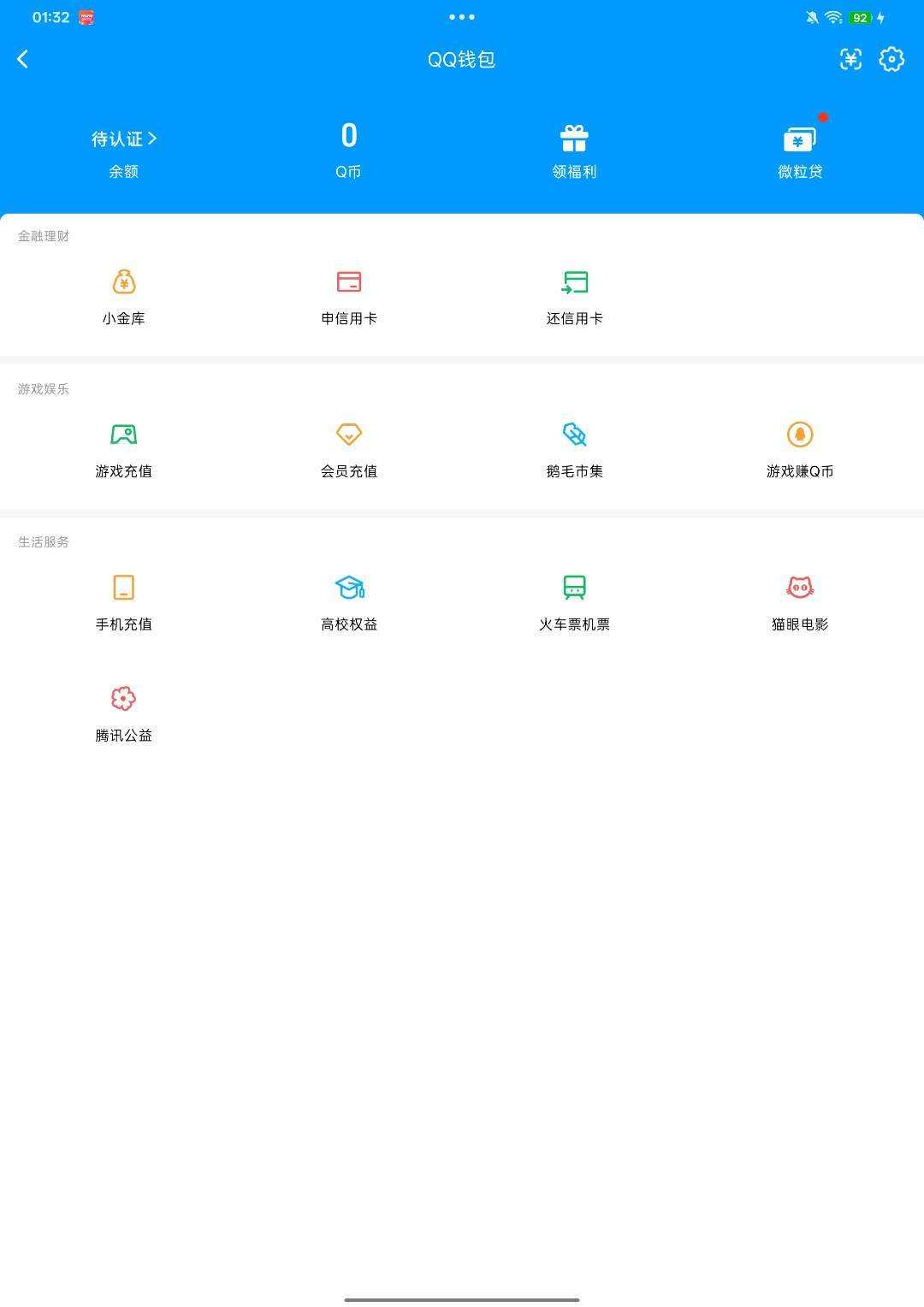The image size is (924, 1307).
Task: Tap the 余额 label
Action: (124, 172)
